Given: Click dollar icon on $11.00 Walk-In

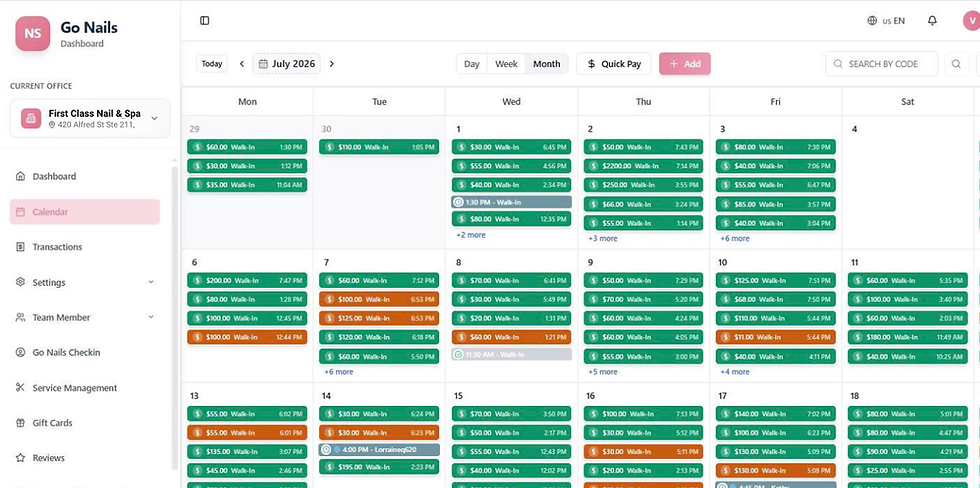Looking at the screenshot, I should pos(725,337).
